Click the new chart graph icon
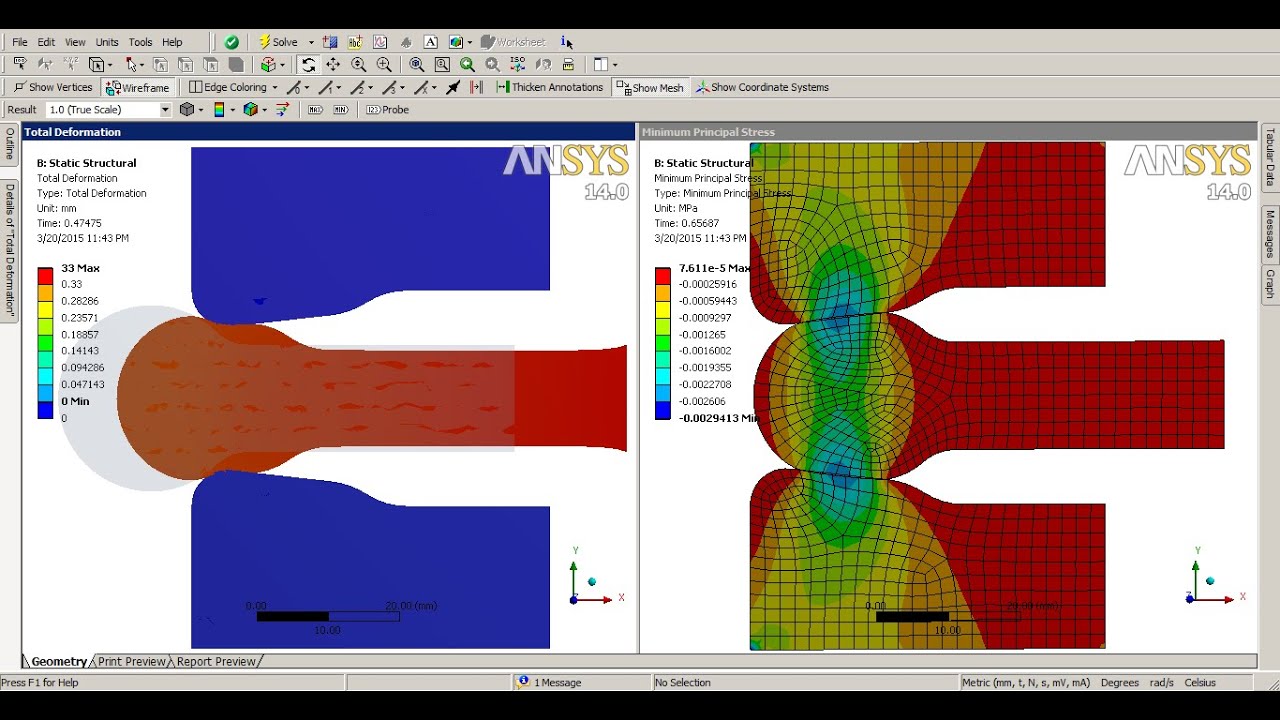The width and height of the screenshot is (1280, 720). [x=380, y=42]
